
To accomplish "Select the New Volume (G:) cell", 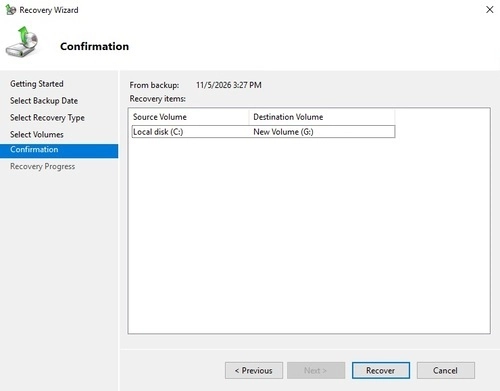I will tap(283, 132).
